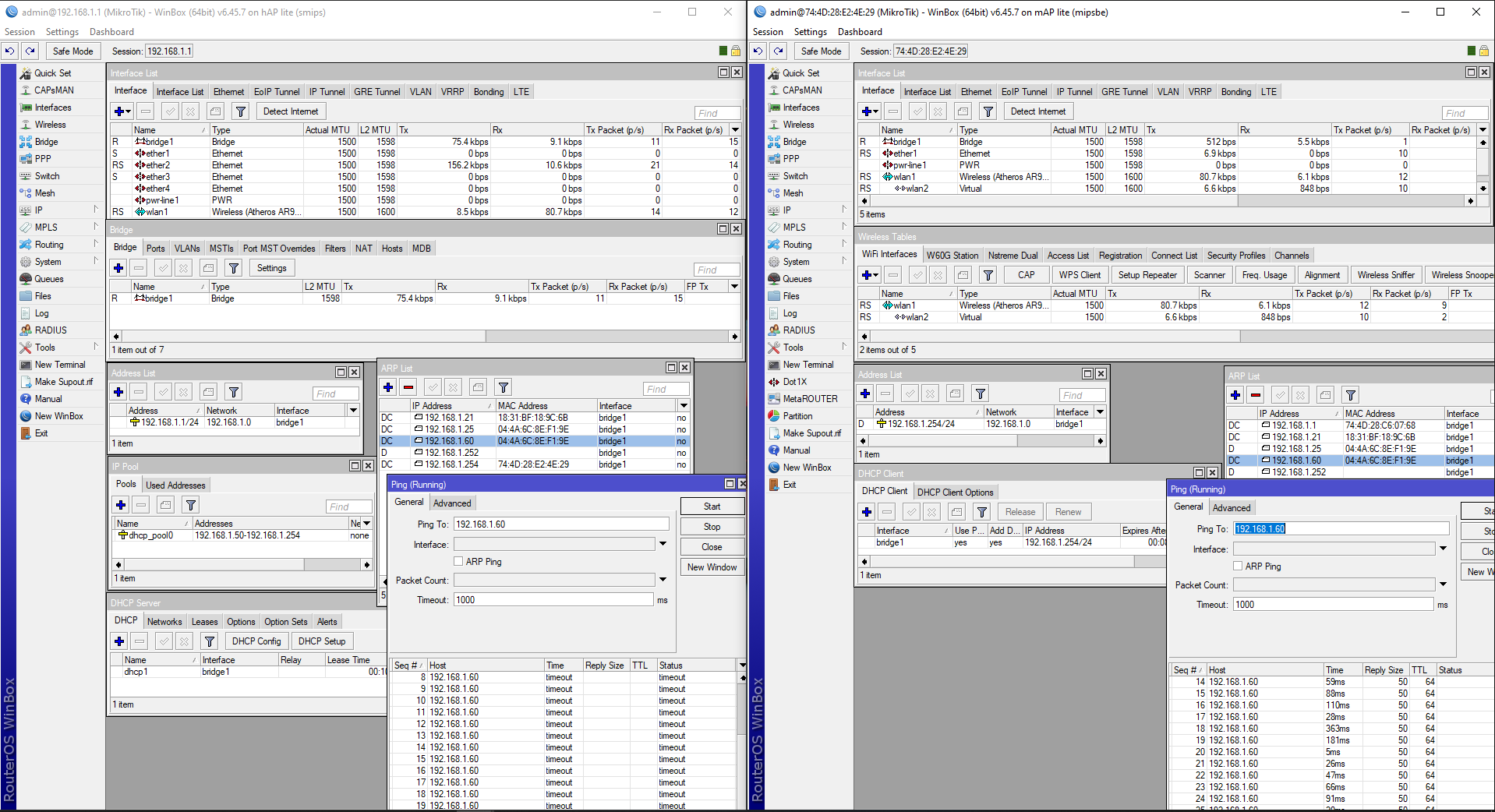The height and width of the screenshot is (812, 1495).
Task: Click horizontal scrollbar in left IP Pool window
Action: pos(242,565)
